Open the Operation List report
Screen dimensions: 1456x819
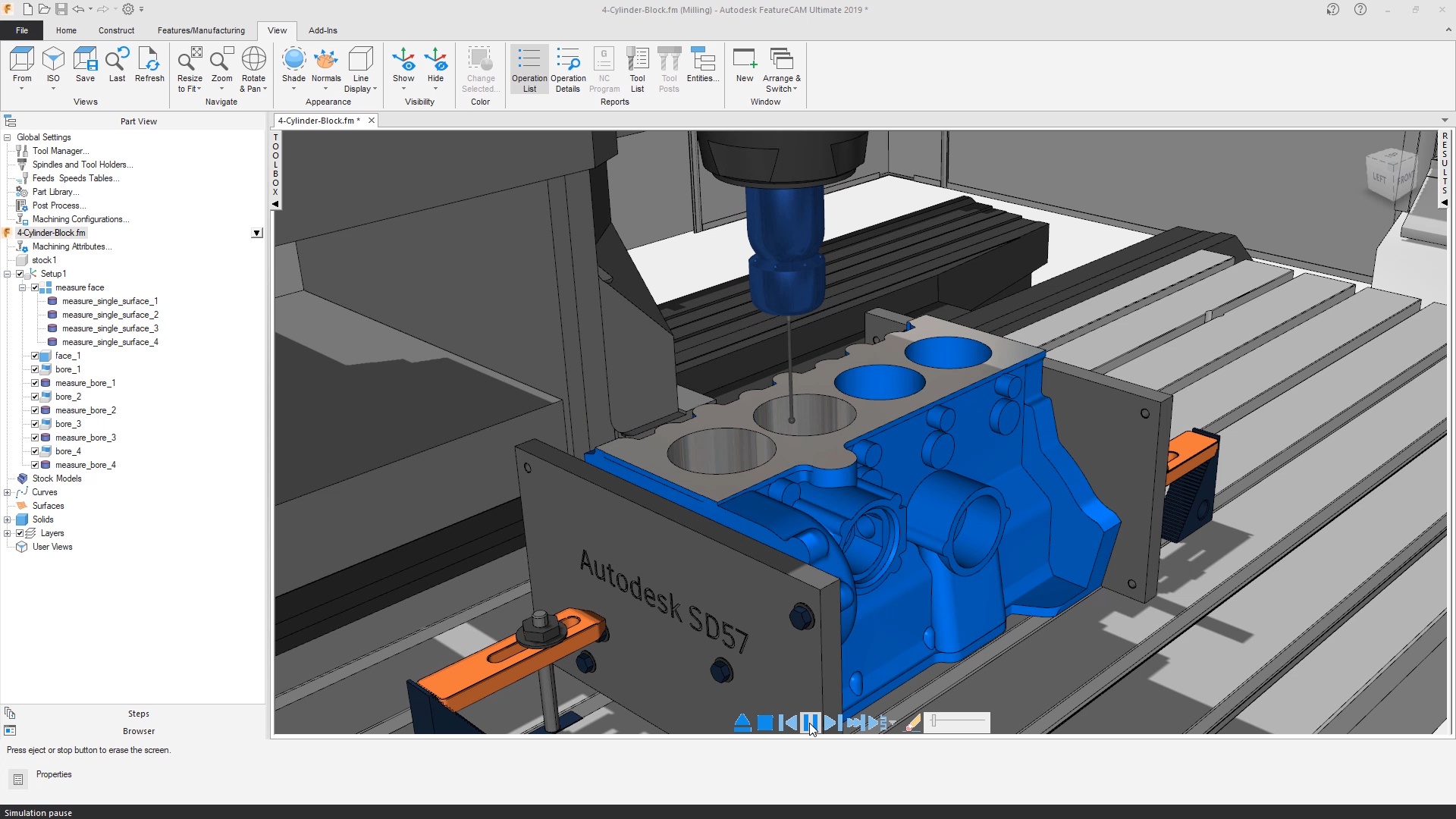coord(529,69)
